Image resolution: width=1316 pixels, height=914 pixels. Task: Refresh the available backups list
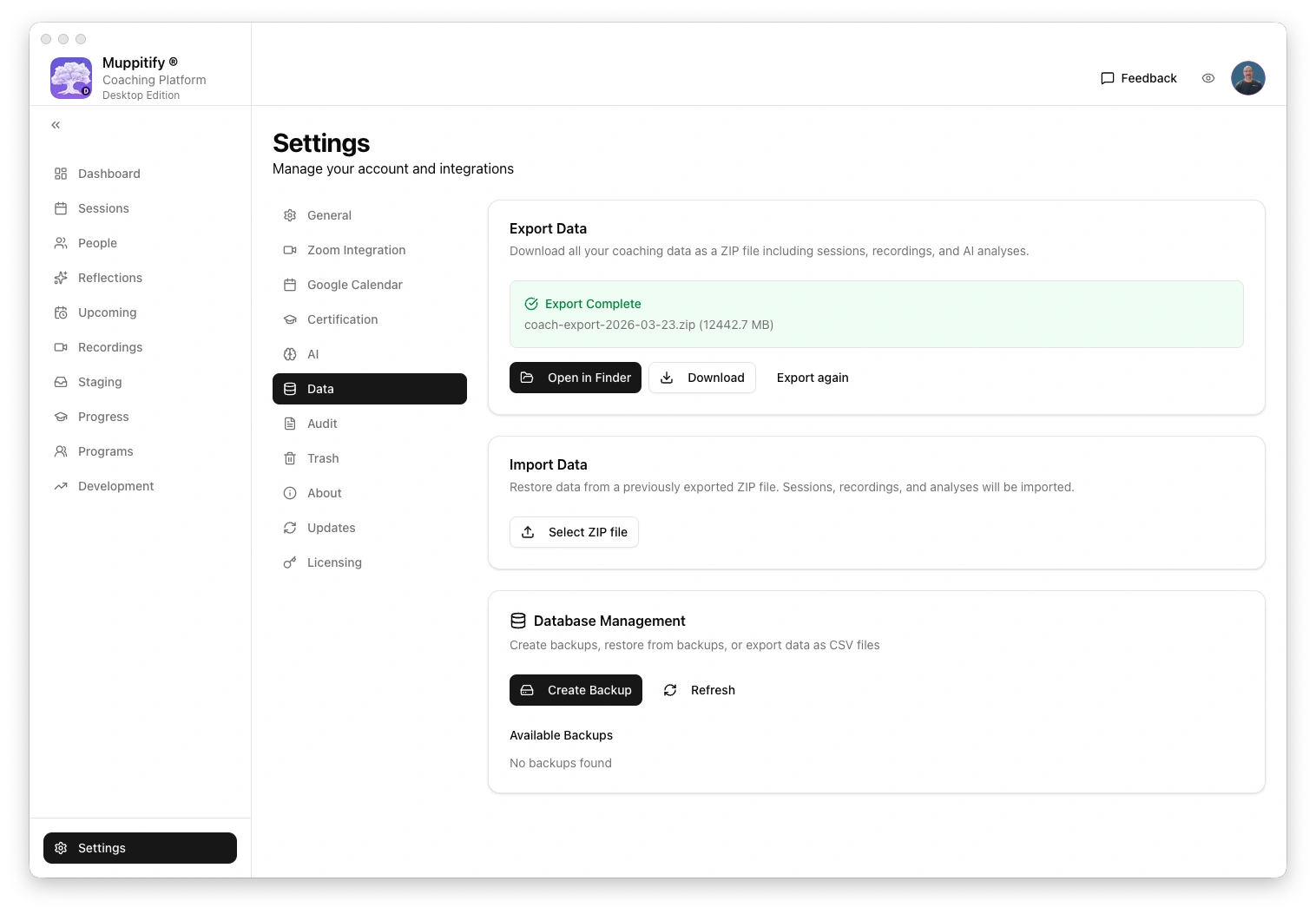[700, 690]
